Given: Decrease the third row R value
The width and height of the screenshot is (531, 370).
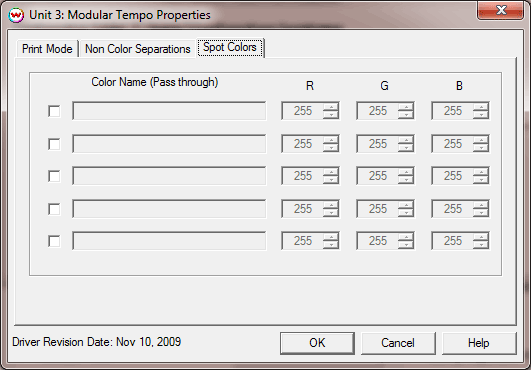Looking at the screenshot, I should coord(331,180).
